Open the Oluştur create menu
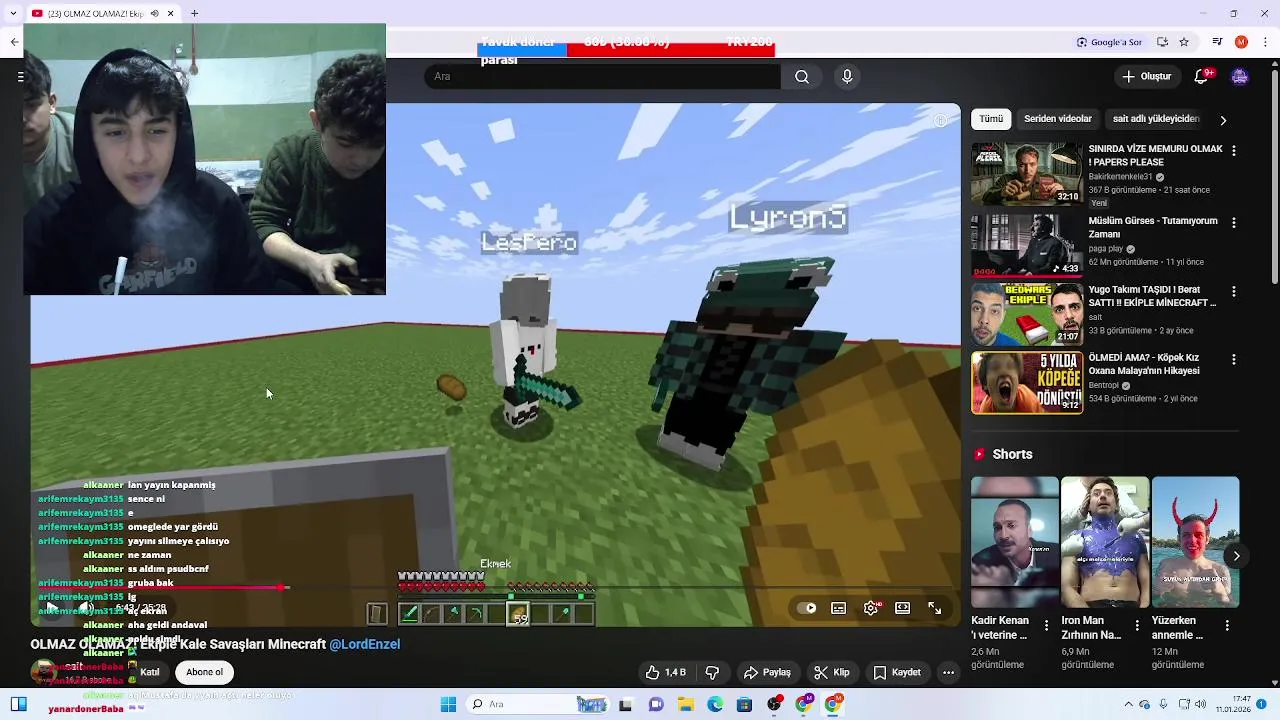 click(x=1146, y=76)
